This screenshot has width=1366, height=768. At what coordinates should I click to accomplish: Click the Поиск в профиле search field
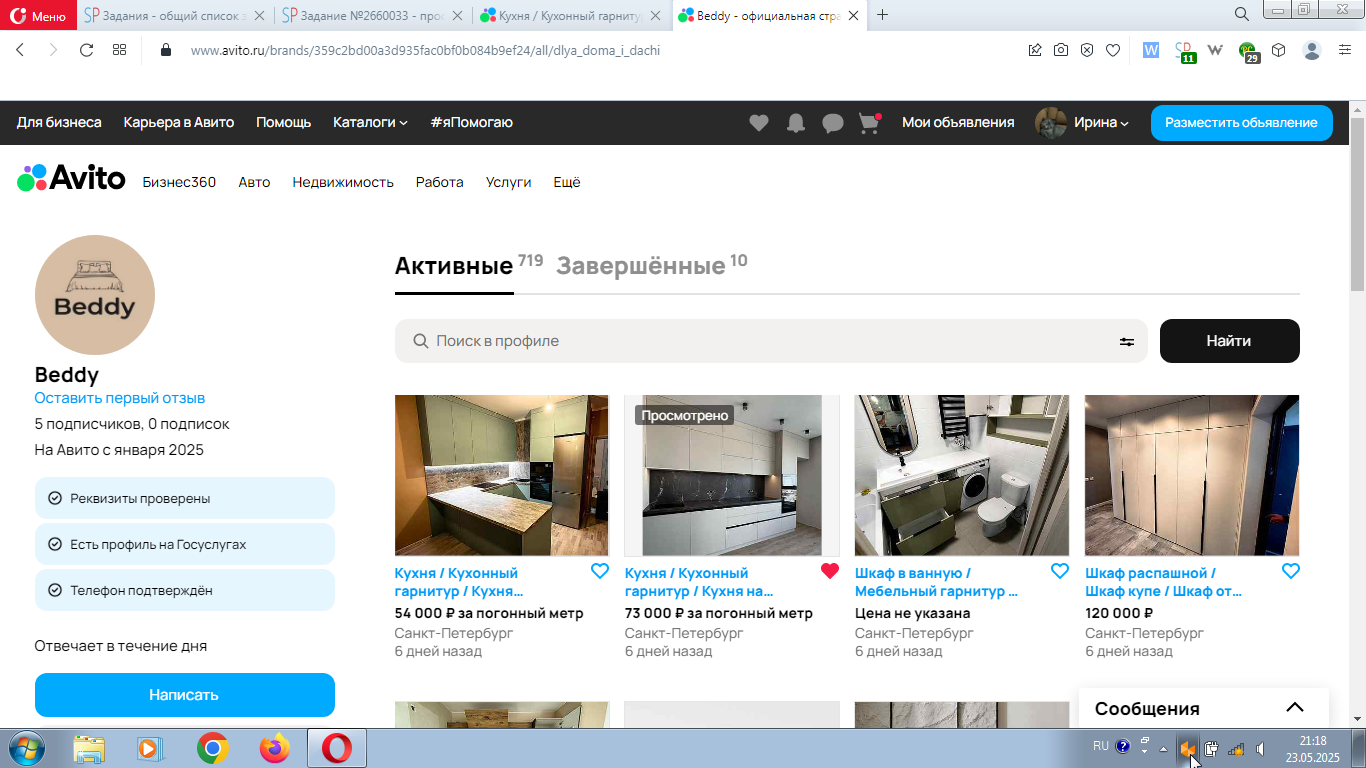point(771,341)
